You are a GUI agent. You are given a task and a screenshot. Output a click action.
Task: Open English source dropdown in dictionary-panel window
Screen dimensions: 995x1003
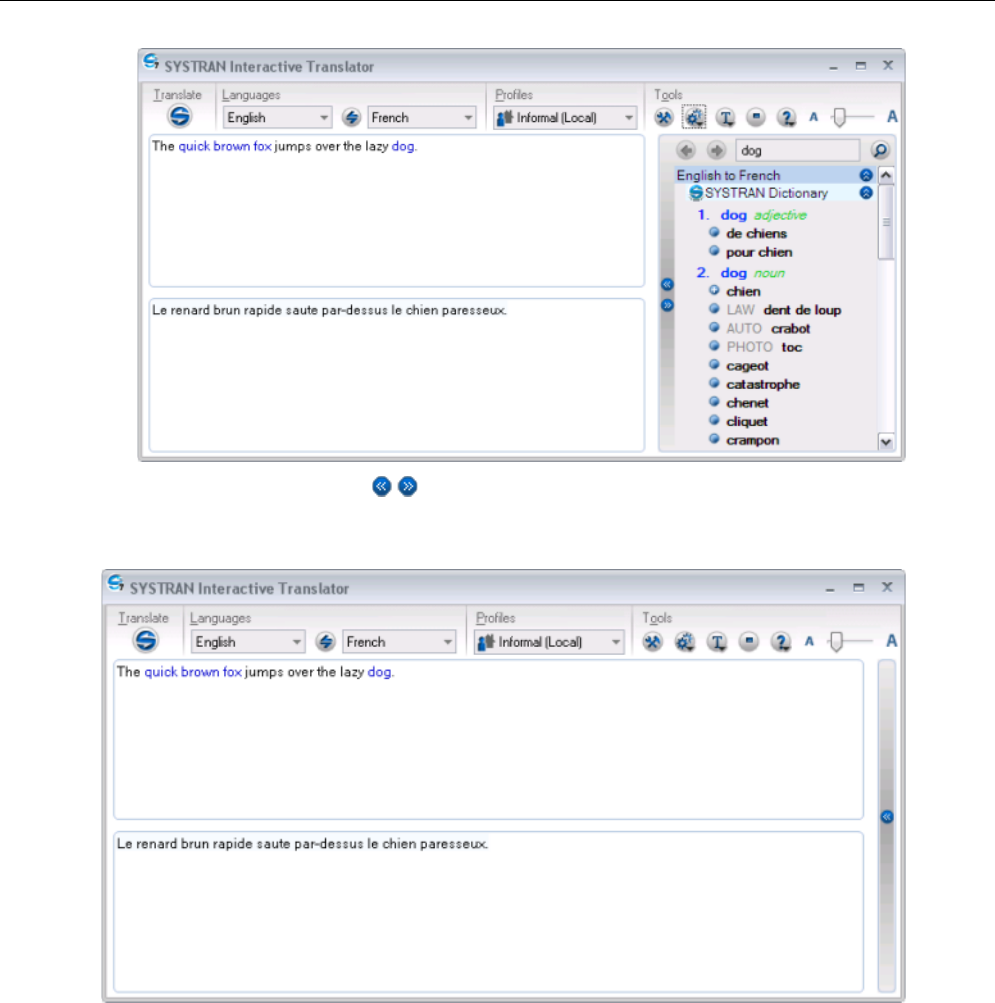click(277, 118)
